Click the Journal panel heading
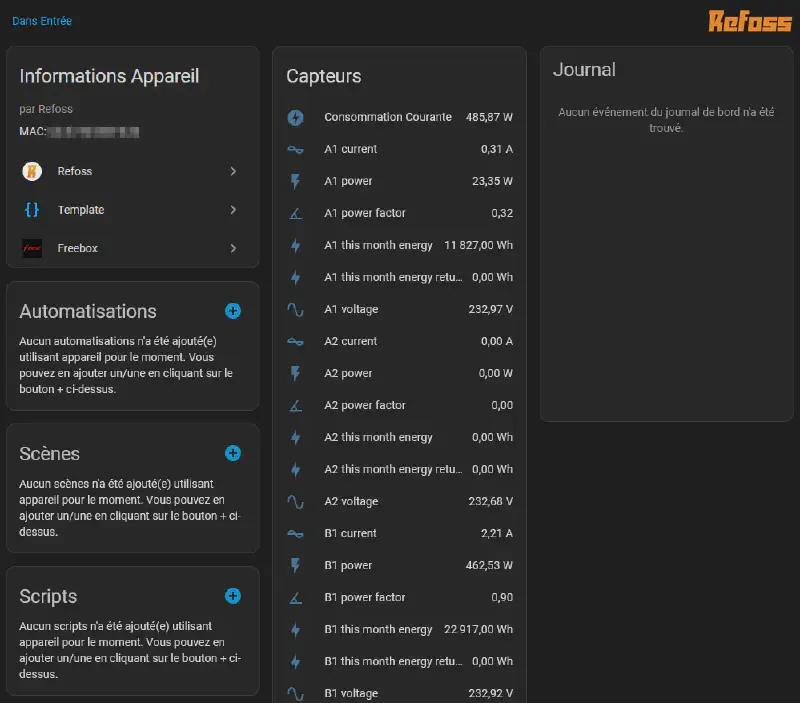This screenshot has height=703, width=800. tap(584, 70)
